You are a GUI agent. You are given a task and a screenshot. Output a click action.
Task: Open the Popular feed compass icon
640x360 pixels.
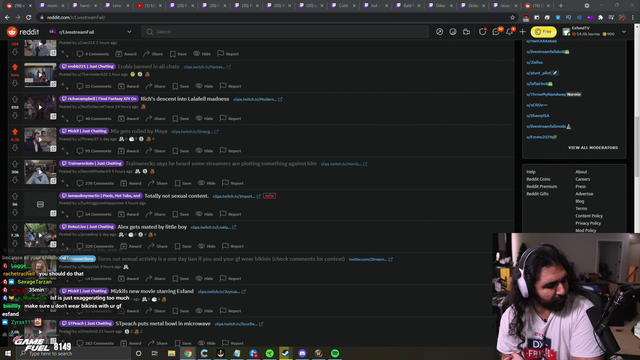[440, 32]
